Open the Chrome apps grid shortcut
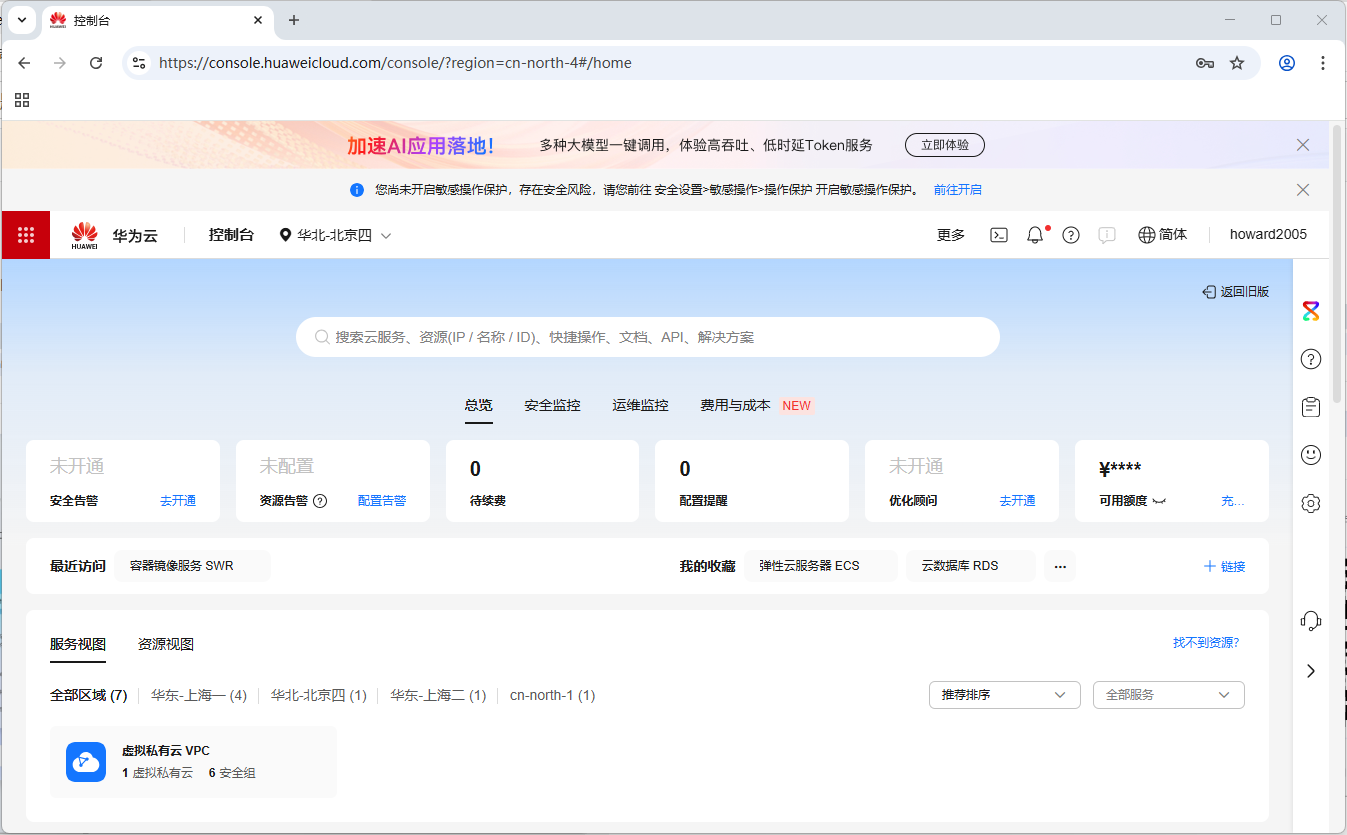1347x835 pixels. pos(22,100)
